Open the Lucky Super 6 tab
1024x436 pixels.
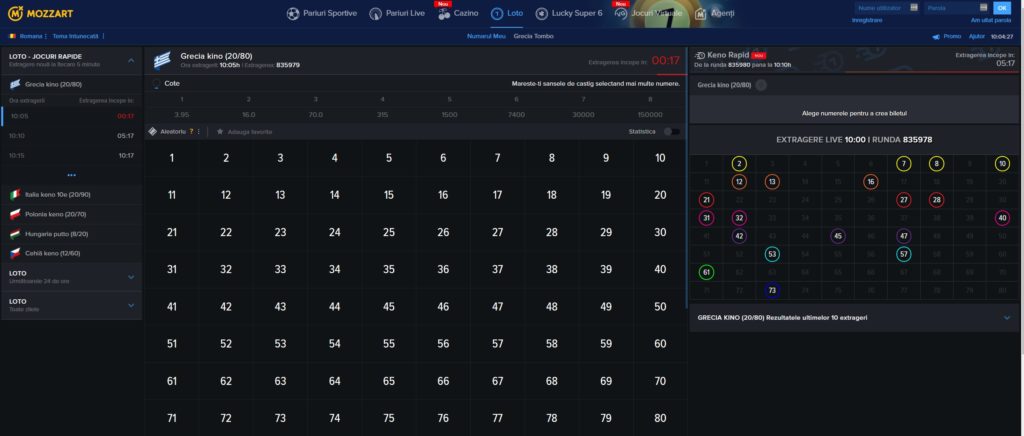tap(569, 14)
